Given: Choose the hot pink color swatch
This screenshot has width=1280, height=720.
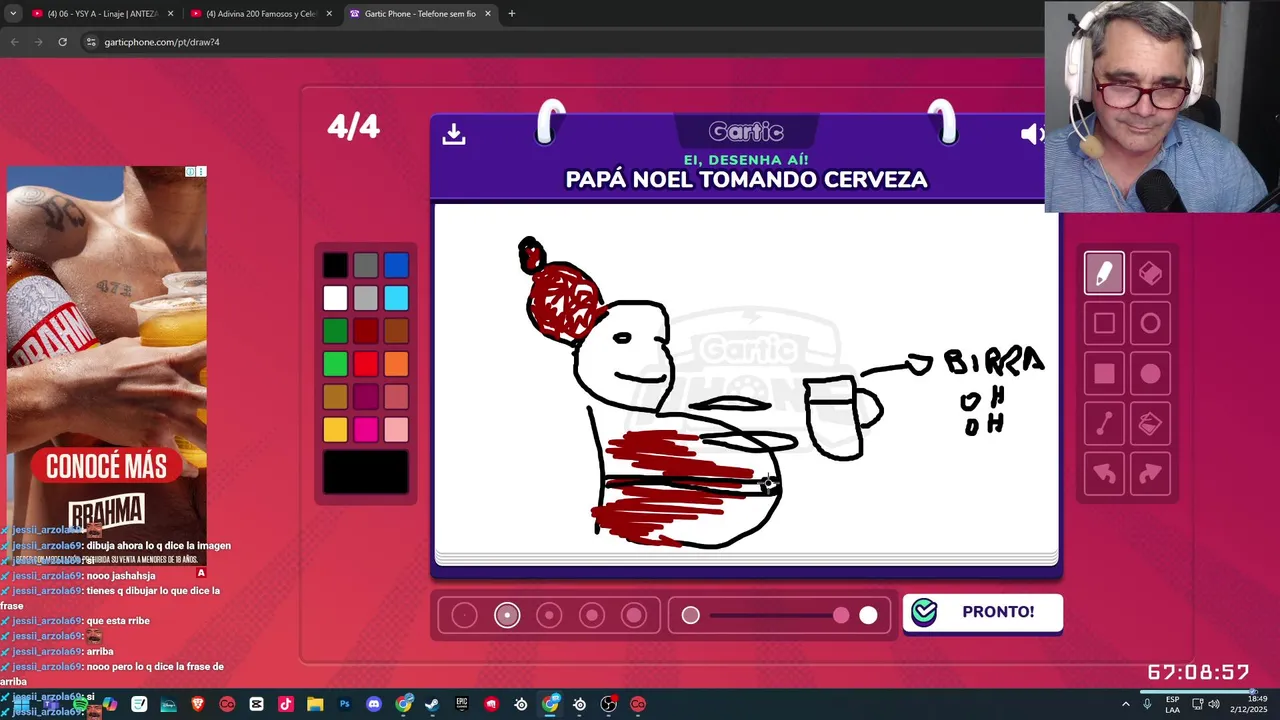Looking at the screenshot, I should 366,430.
